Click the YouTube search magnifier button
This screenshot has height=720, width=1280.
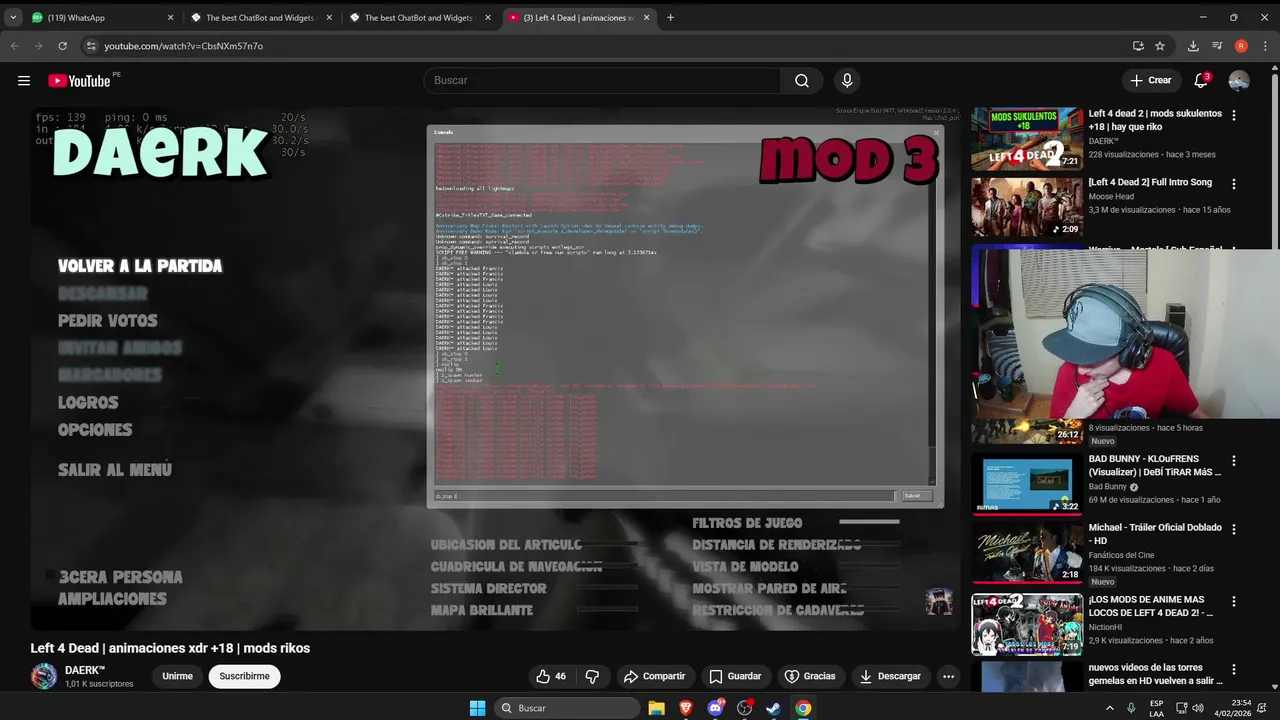point(802,81)
